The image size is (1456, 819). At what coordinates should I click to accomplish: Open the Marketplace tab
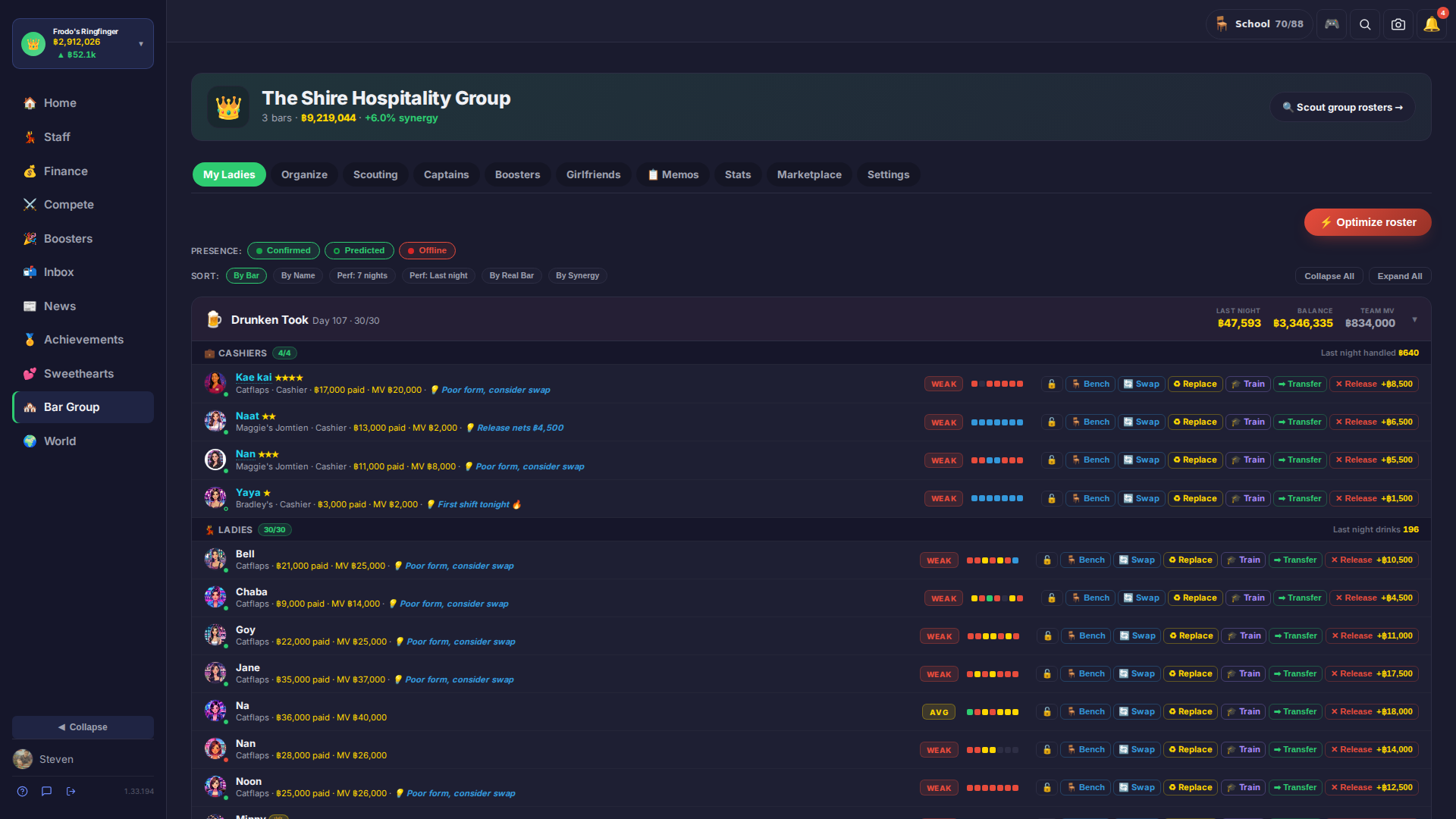pos(808,174)
